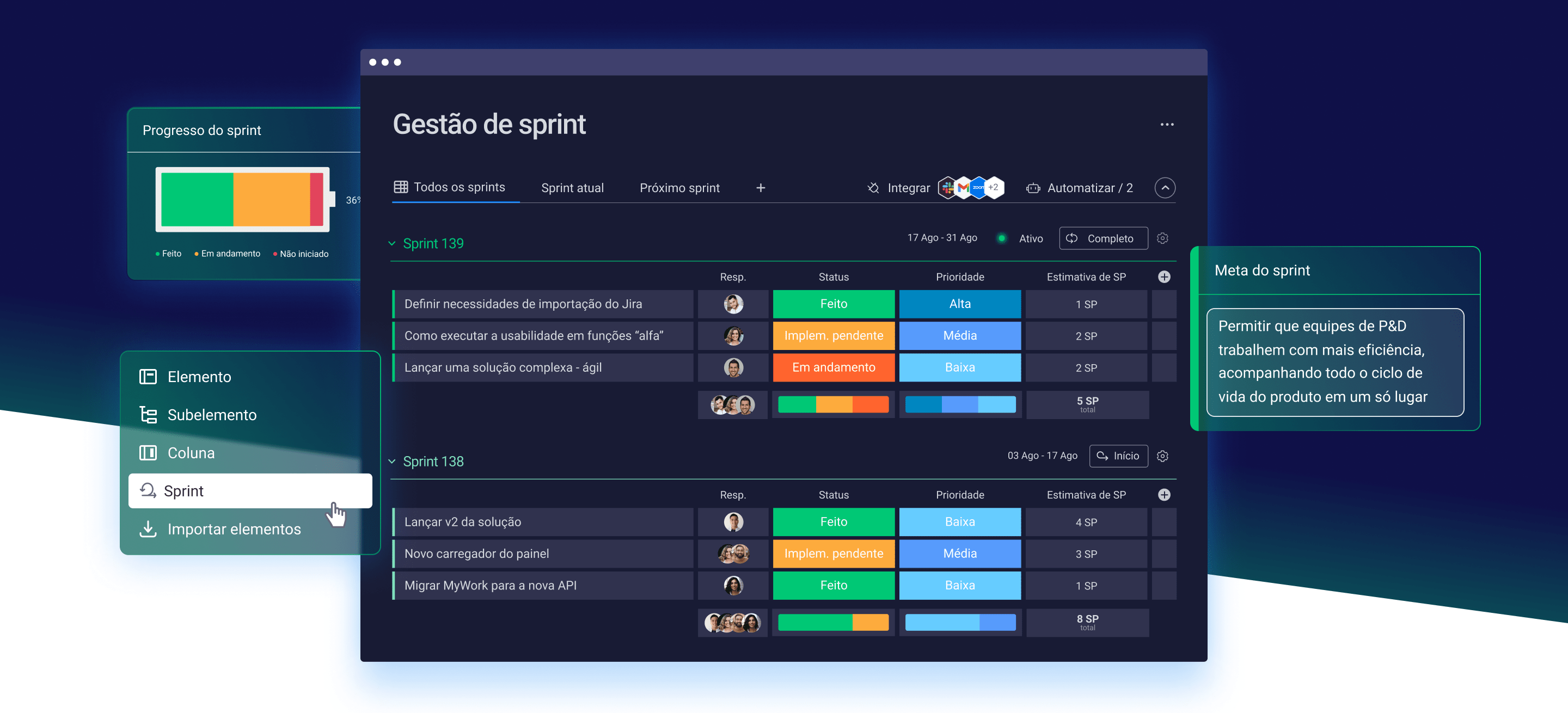Open the Em andamento status cell

click(x=834, y=367)
